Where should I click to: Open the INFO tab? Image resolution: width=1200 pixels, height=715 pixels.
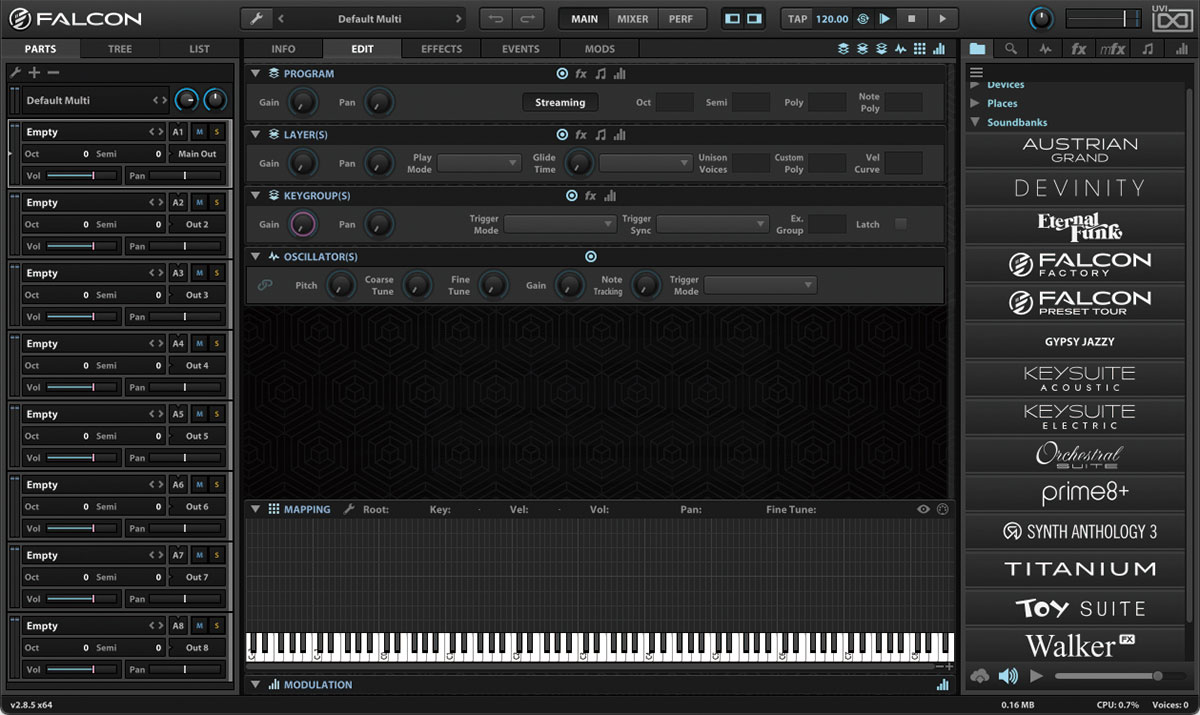pos(283,48)
